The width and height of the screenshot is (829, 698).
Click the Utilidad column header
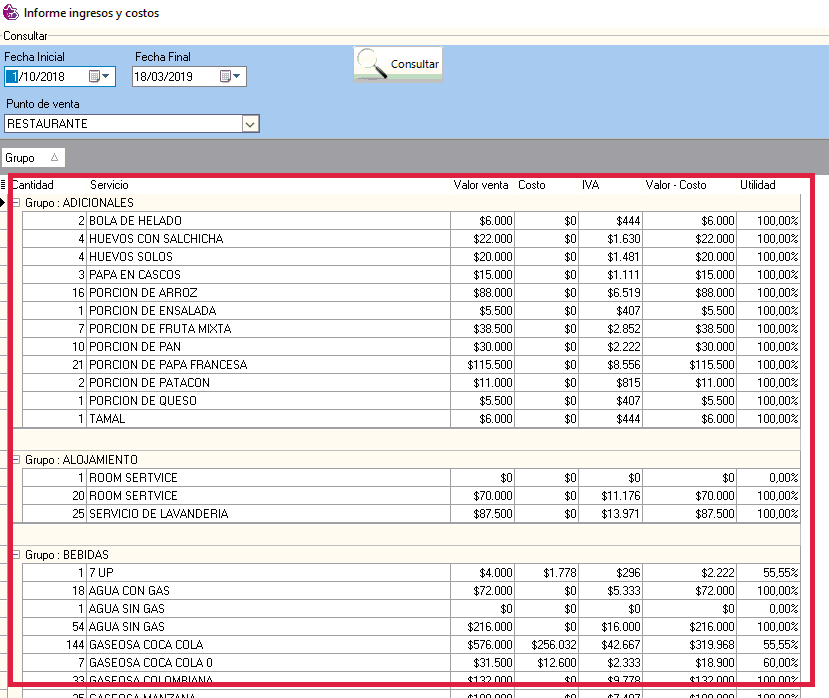(757, 185)
